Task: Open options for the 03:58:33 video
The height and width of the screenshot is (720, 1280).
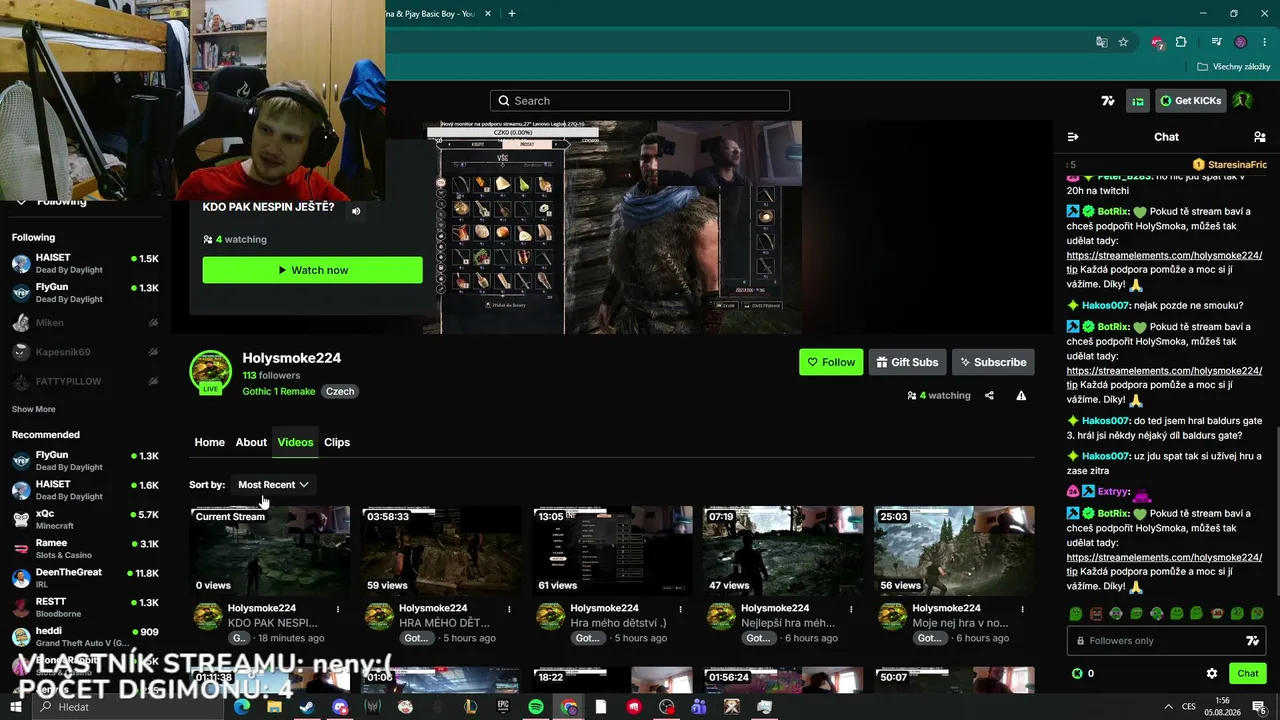Action: (x=509, y=609)
